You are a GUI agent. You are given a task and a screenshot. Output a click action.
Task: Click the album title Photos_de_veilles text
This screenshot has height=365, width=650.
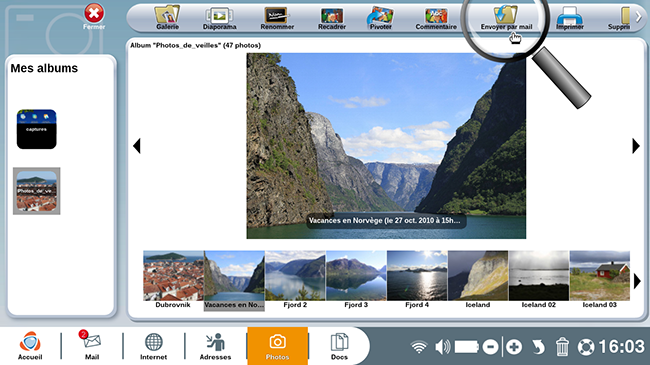tap(196, 45)
